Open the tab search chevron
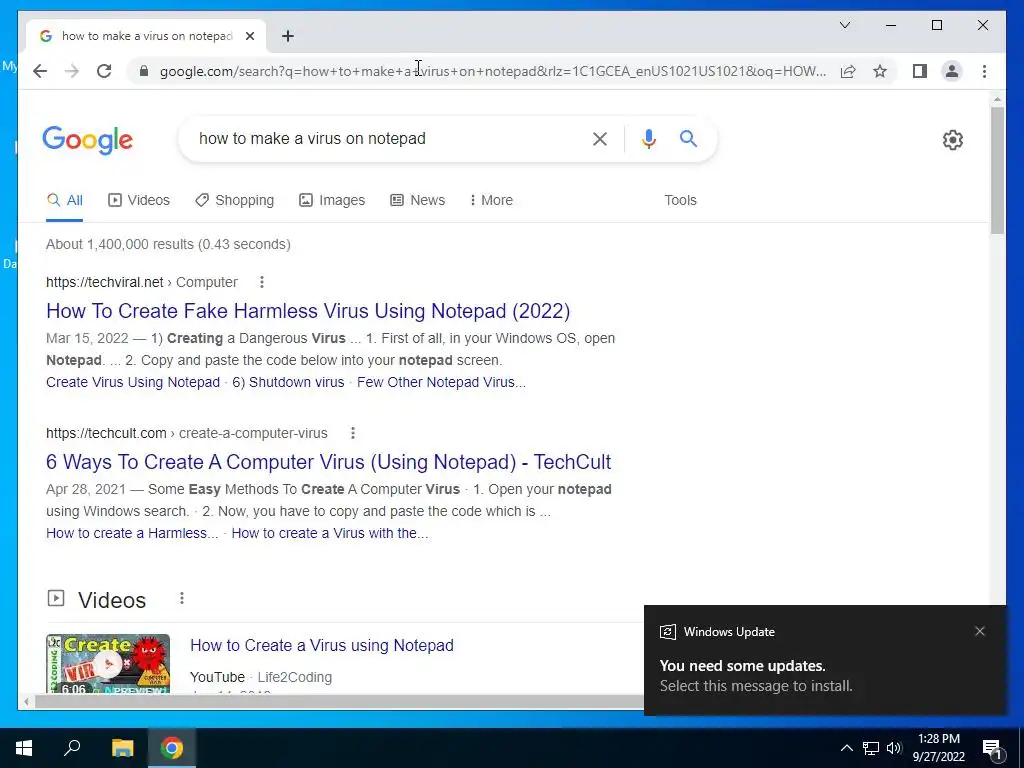The width and height of the screenshot is (1024, 768). tap(844, 25)
